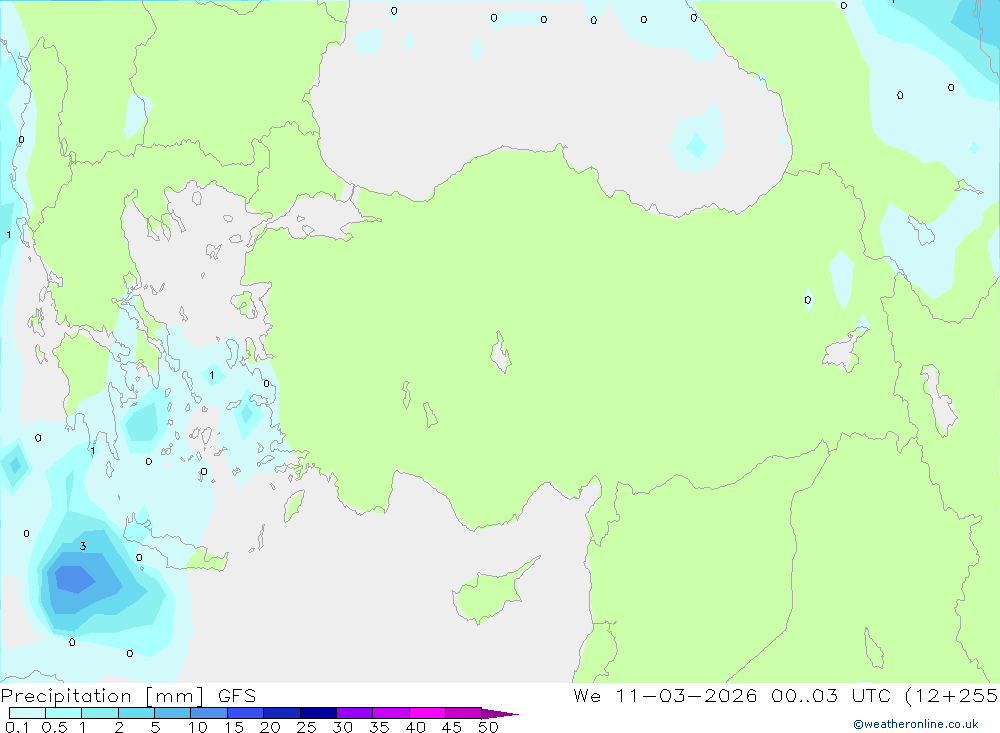
Task: Select the 45–50 mm legend swatch
Action: coord(463,713)
